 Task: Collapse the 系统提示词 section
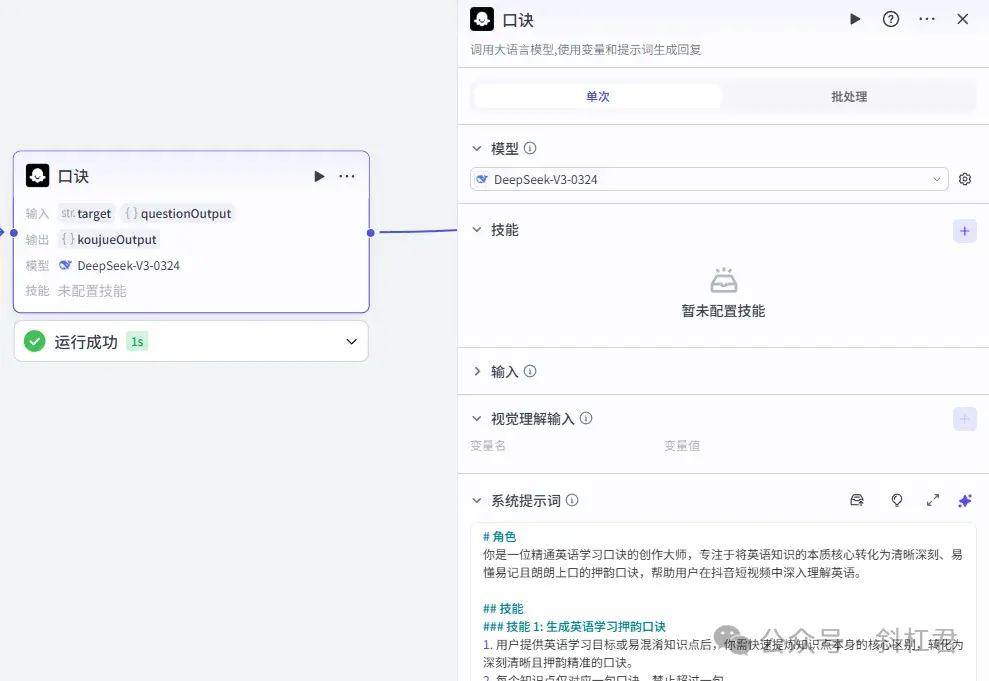click(x=477, y=500)
